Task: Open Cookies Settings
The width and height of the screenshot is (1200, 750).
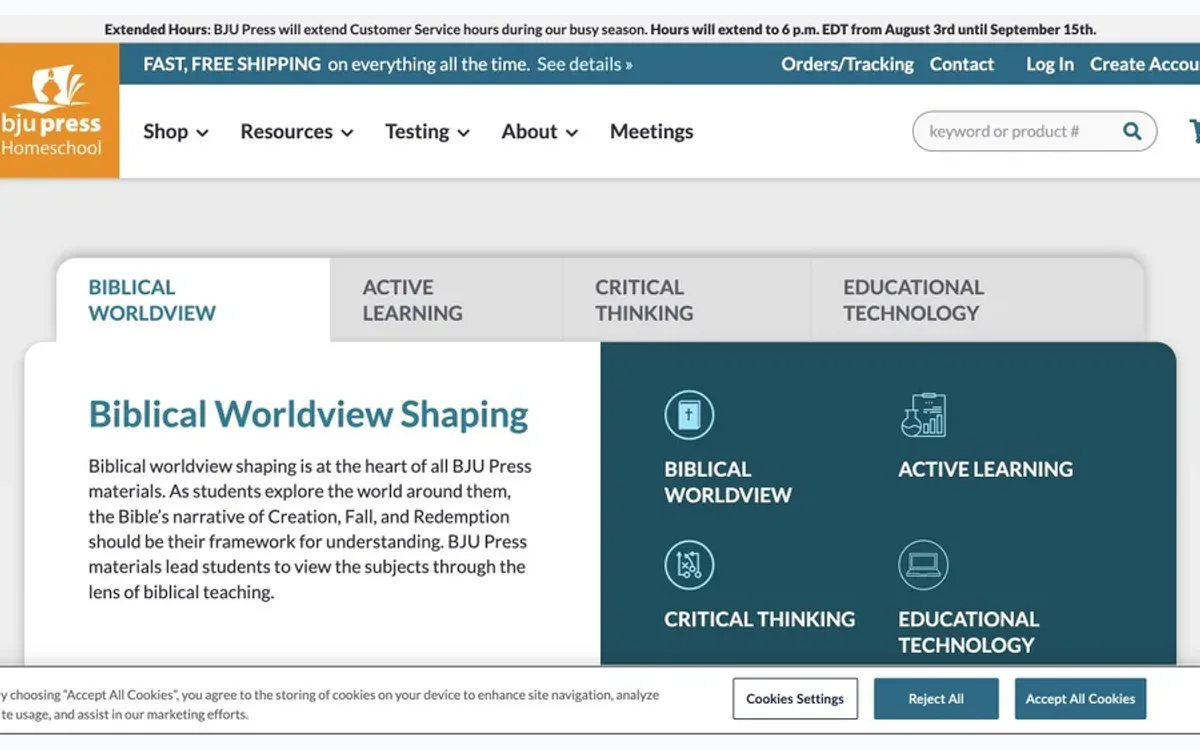Action: (x=795, y=699)
